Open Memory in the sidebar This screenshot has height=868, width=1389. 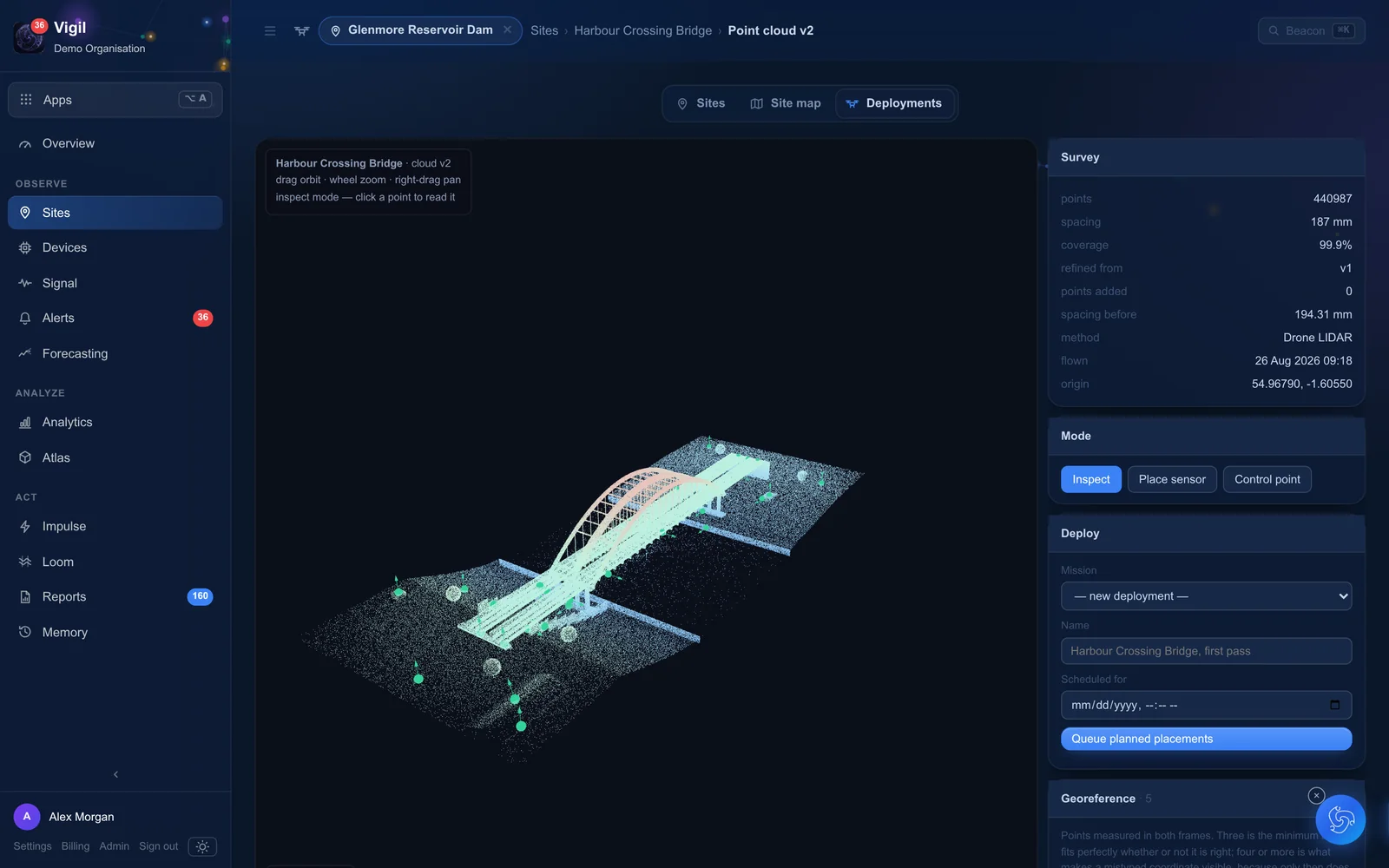[115, 632]
